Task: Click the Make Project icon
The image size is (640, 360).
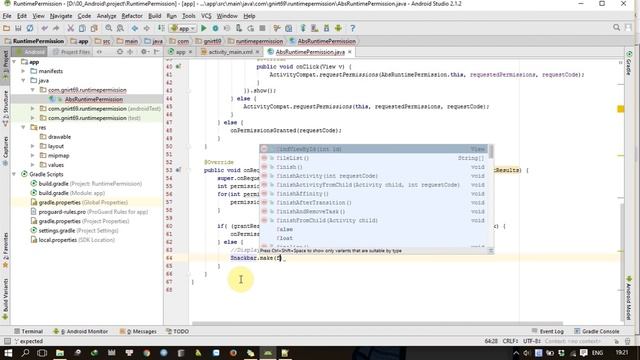Action: [161, 28]
